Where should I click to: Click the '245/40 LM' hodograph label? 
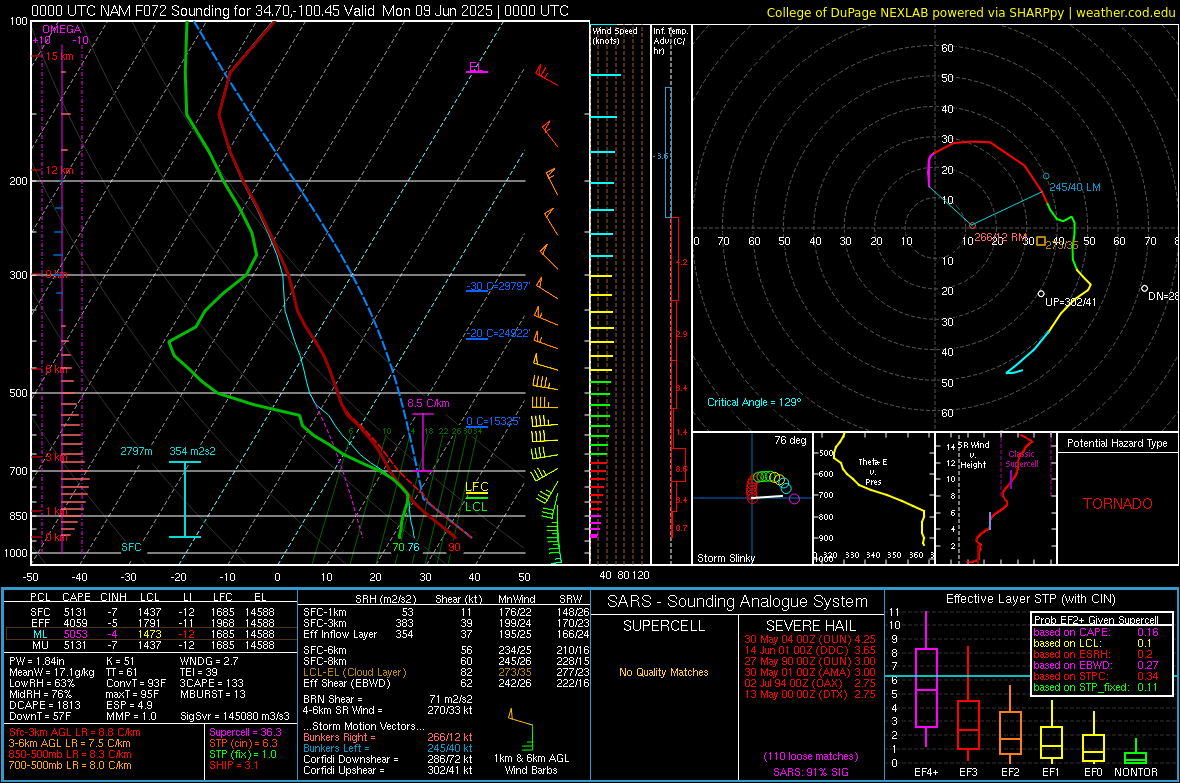[x=1075, y=187]
